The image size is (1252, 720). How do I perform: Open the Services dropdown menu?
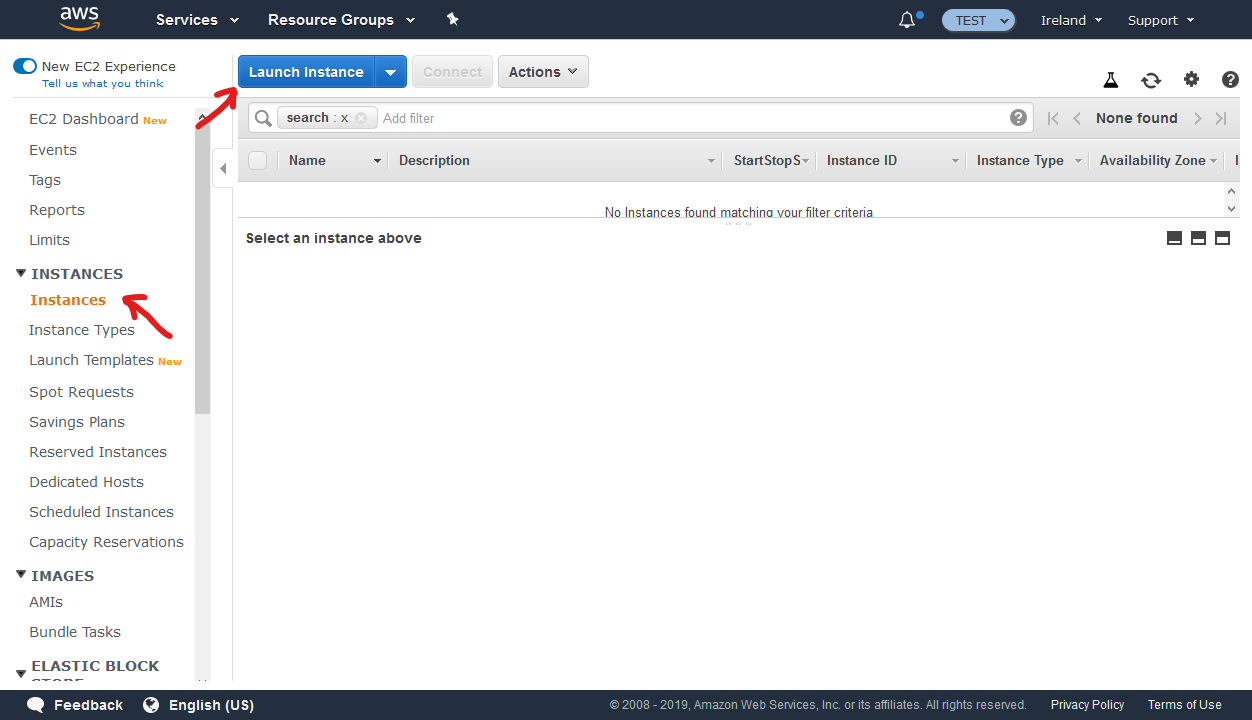(x=197, y=20)
